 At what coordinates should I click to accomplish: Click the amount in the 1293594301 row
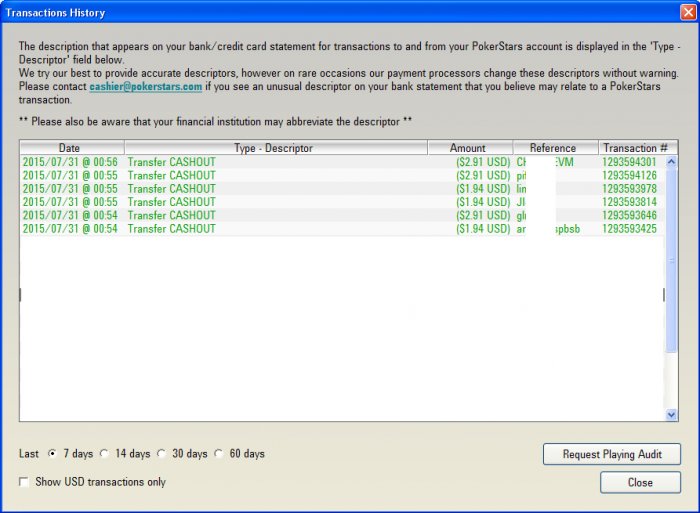point(483,162)
